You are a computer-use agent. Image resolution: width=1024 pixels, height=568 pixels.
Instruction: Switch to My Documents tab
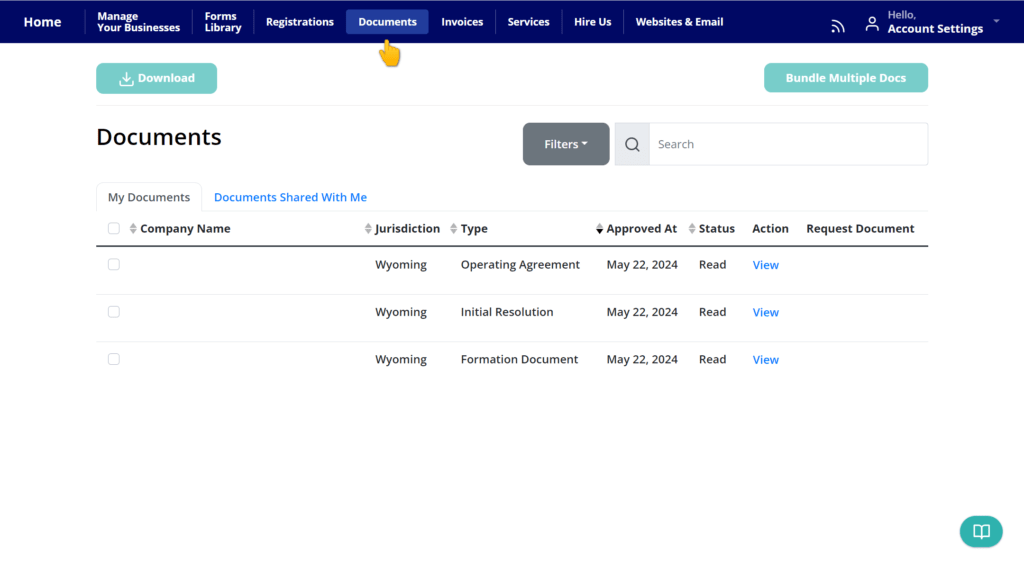149,197
